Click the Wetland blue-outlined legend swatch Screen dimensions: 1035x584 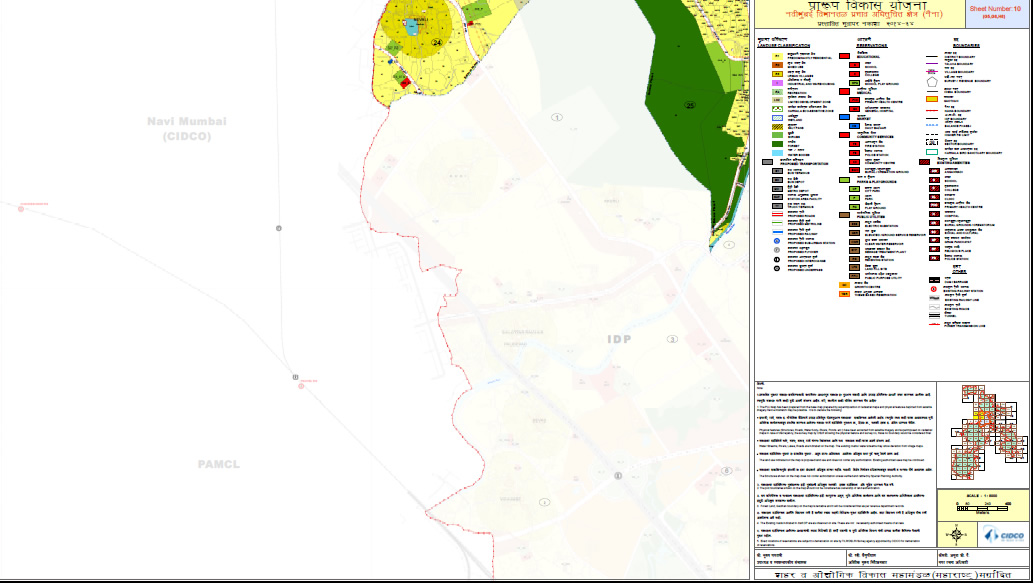pos(777,118)
